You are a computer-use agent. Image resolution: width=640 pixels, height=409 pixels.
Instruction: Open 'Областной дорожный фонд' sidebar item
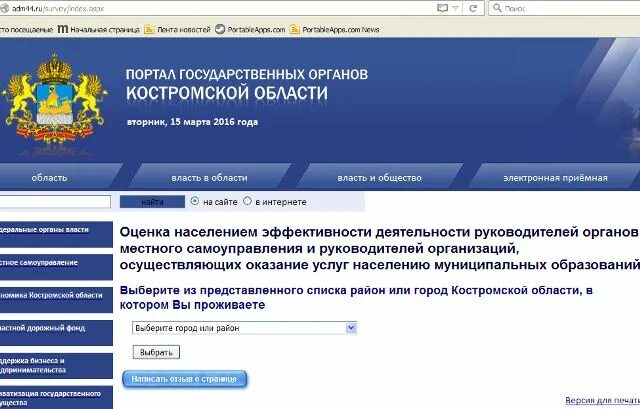[56, 333]
